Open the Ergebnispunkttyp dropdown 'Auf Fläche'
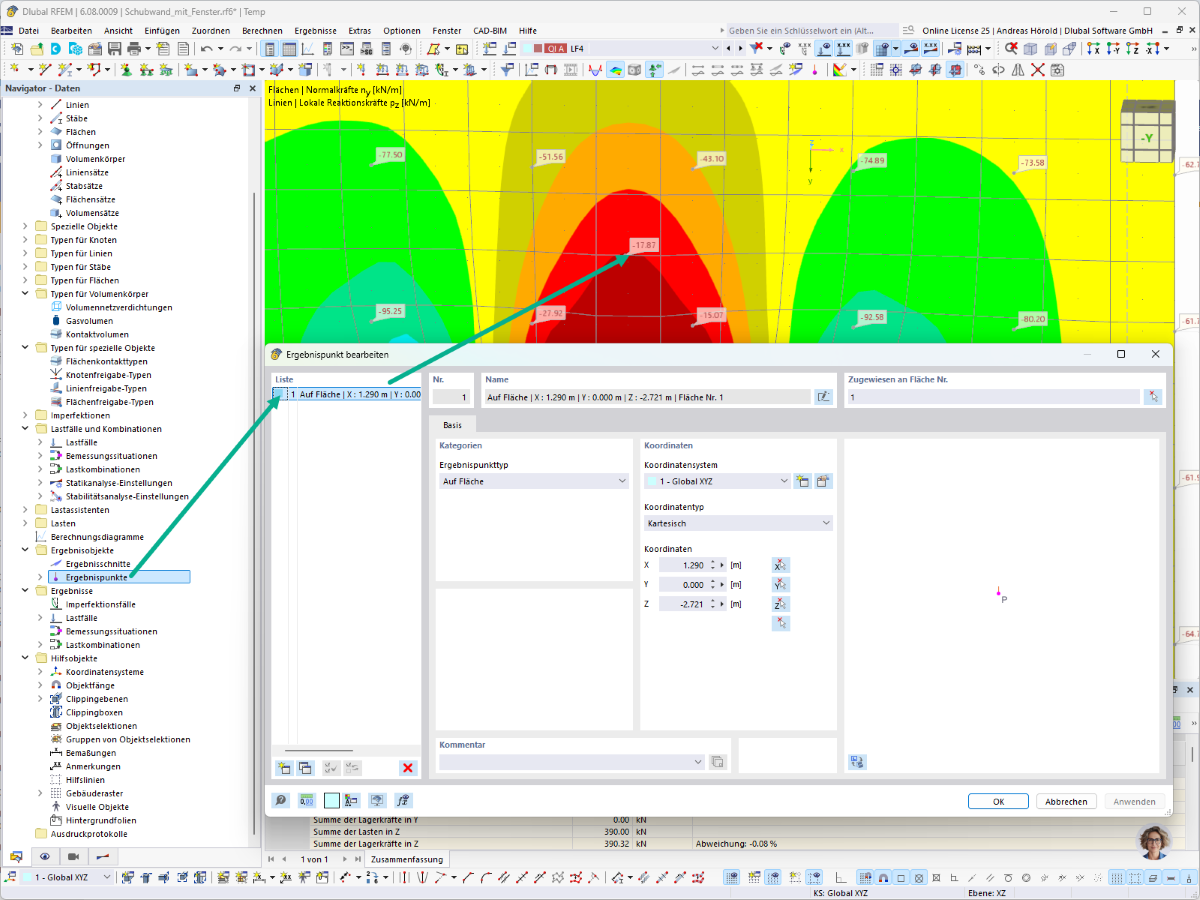 pyautogui.click(x=534, y=481)
